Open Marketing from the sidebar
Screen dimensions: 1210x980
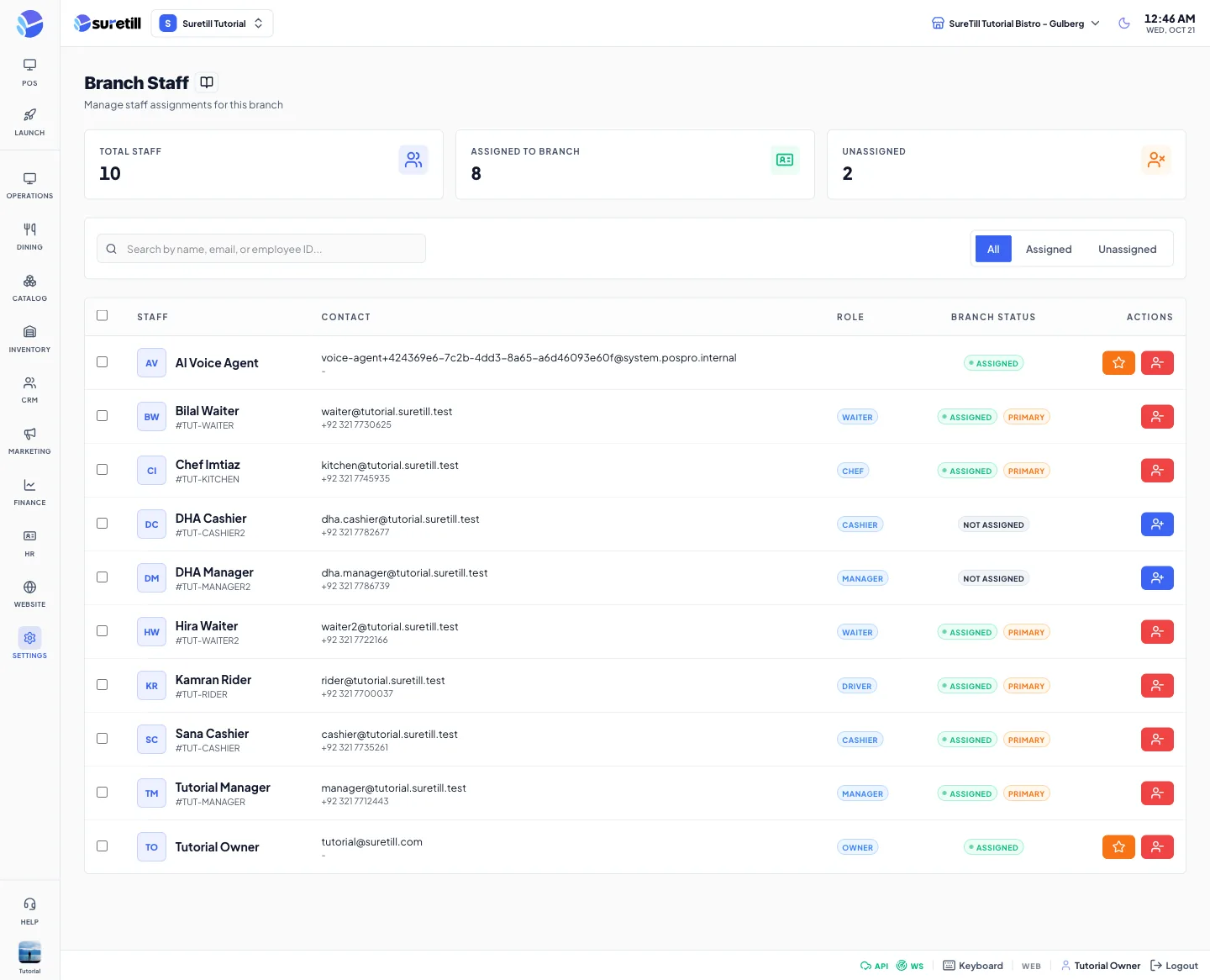(29, 440)
